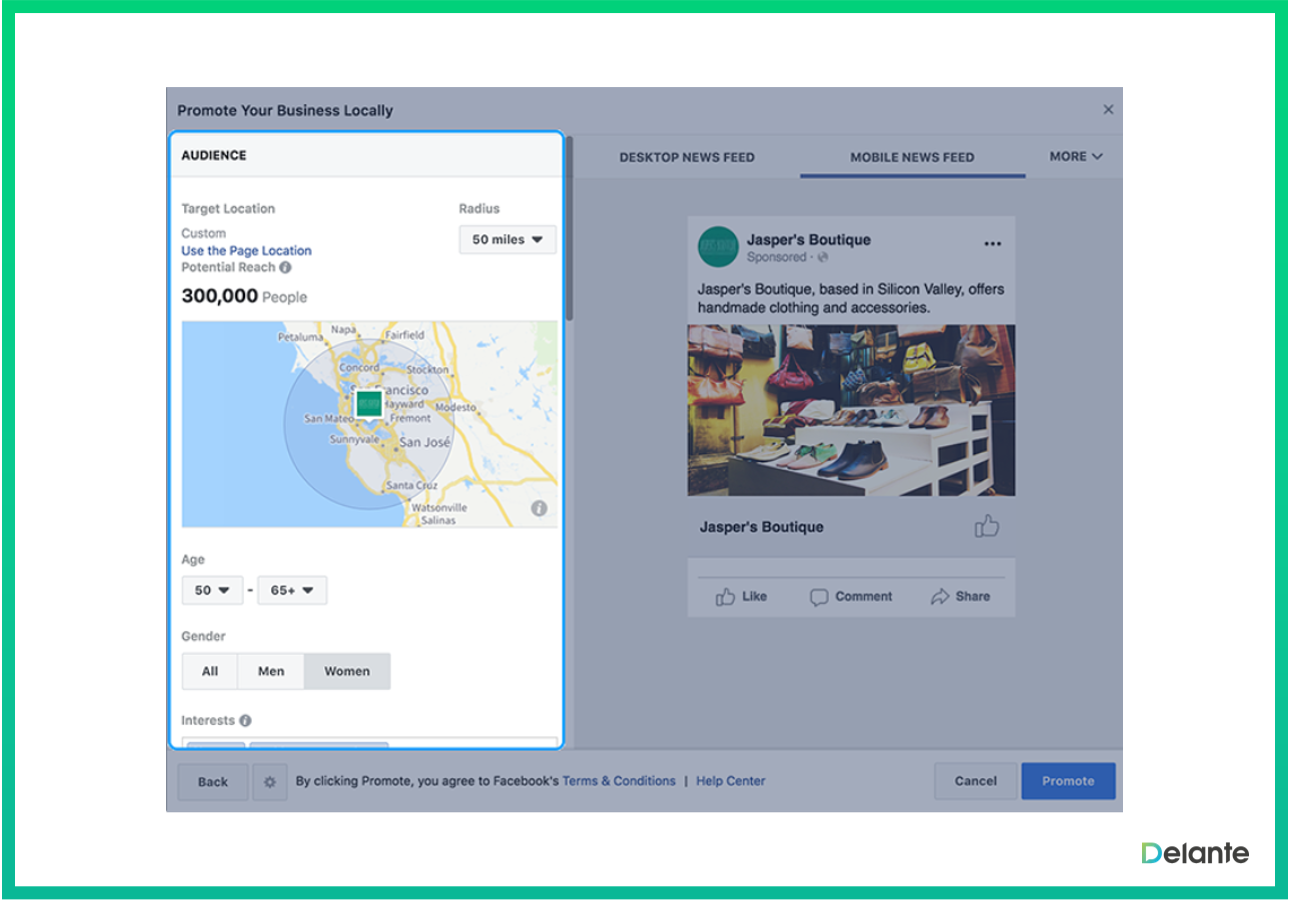Screen dimensions: 1290x902
Task: Click the audience panel scrollbar
Action: click(569, 229)
